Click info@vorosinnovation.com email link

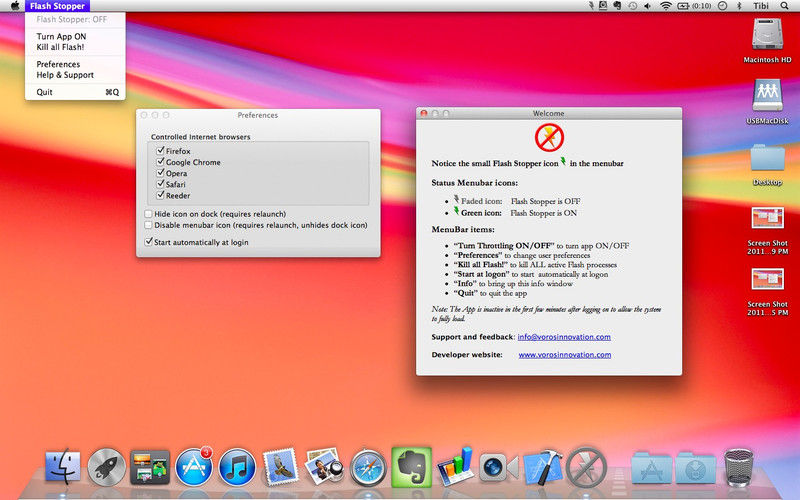tap(564, 337)
